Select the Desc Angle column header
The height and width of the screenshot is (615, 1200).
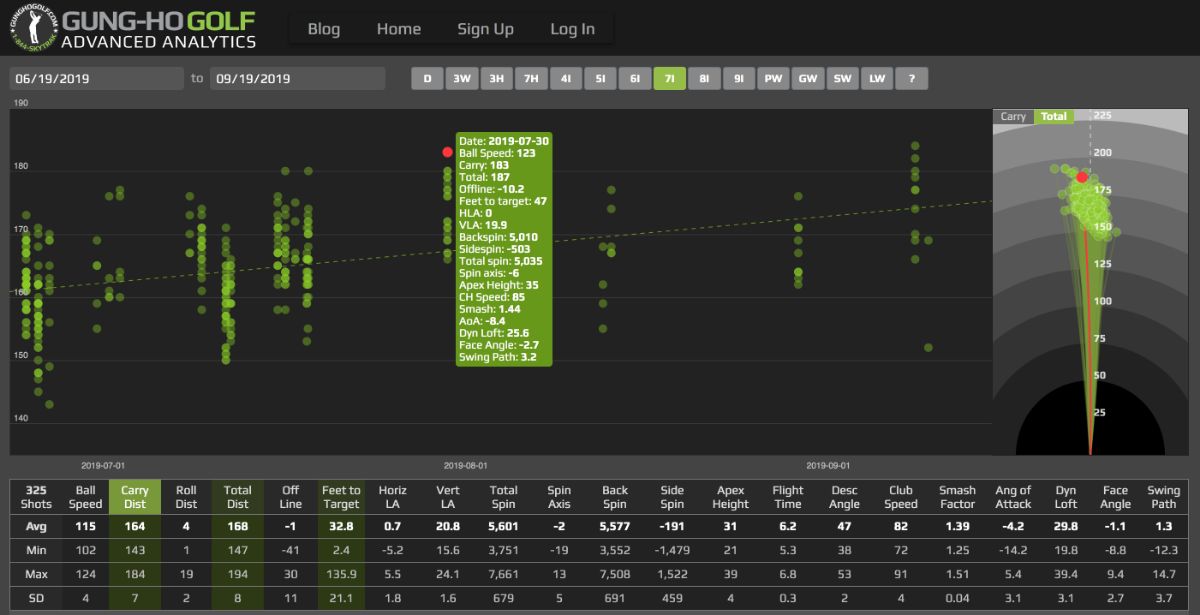[x=844, y=497]
